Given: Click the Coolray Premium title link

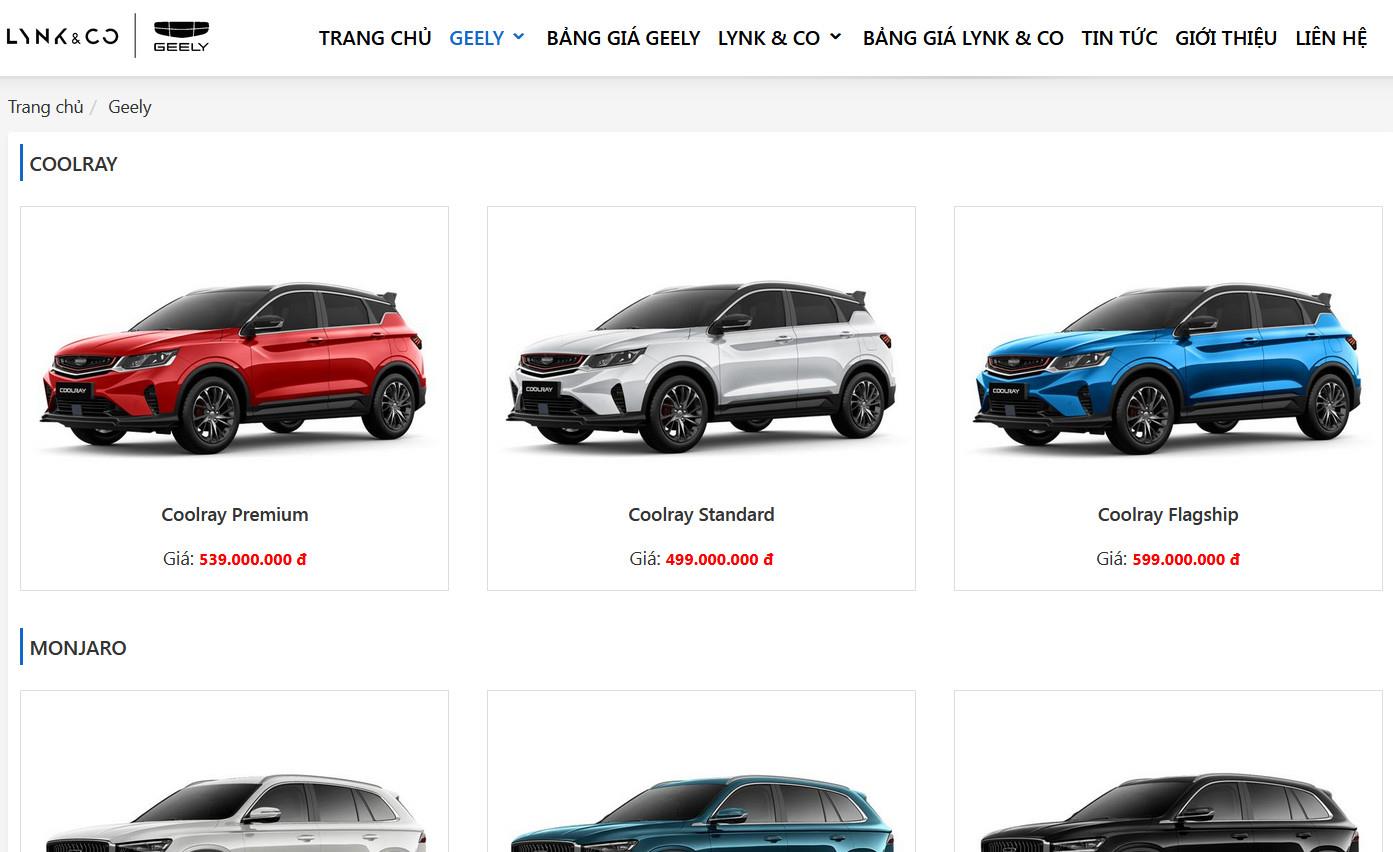Looking at the screenshot, I should [x=235, y=515].
